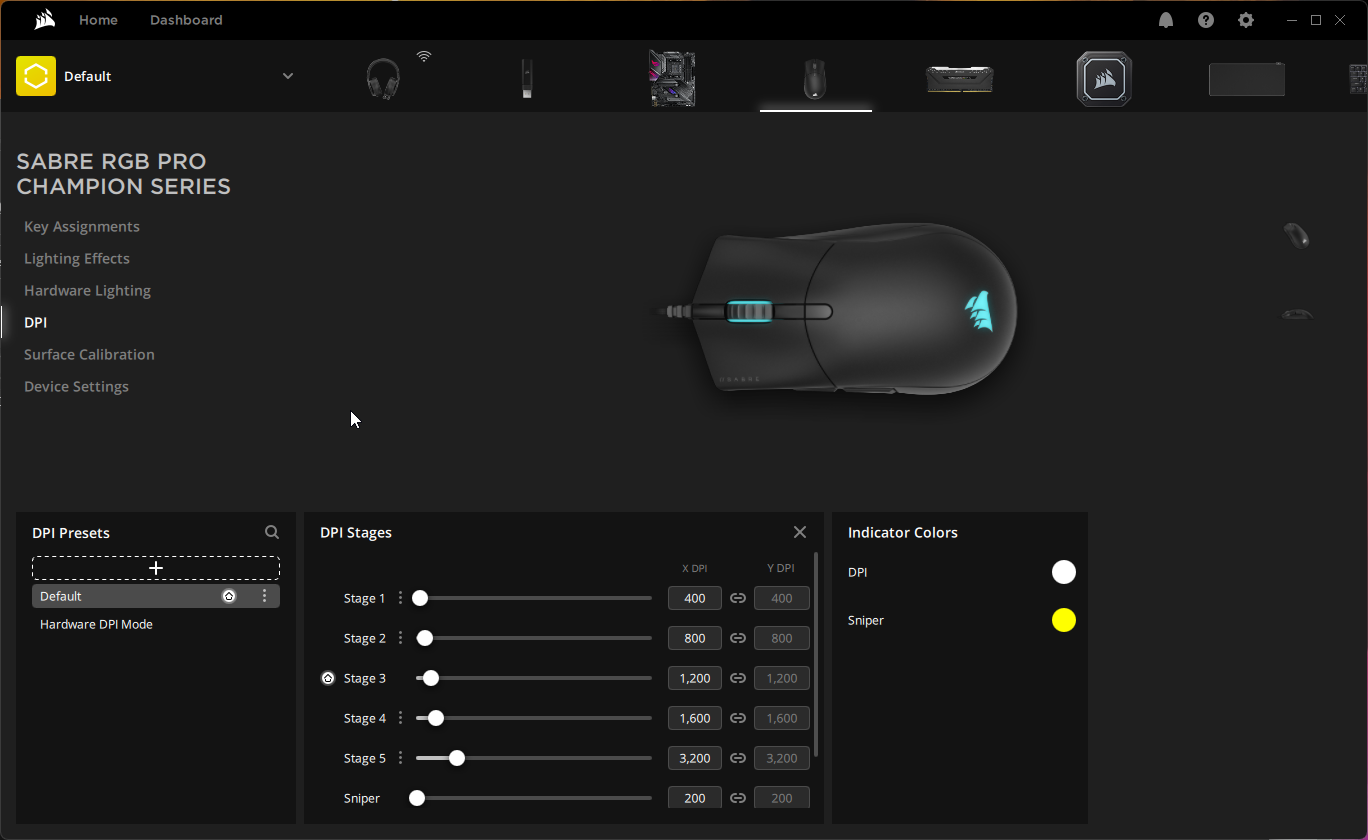Open the notifications bell icon

tap(1166, 20)
